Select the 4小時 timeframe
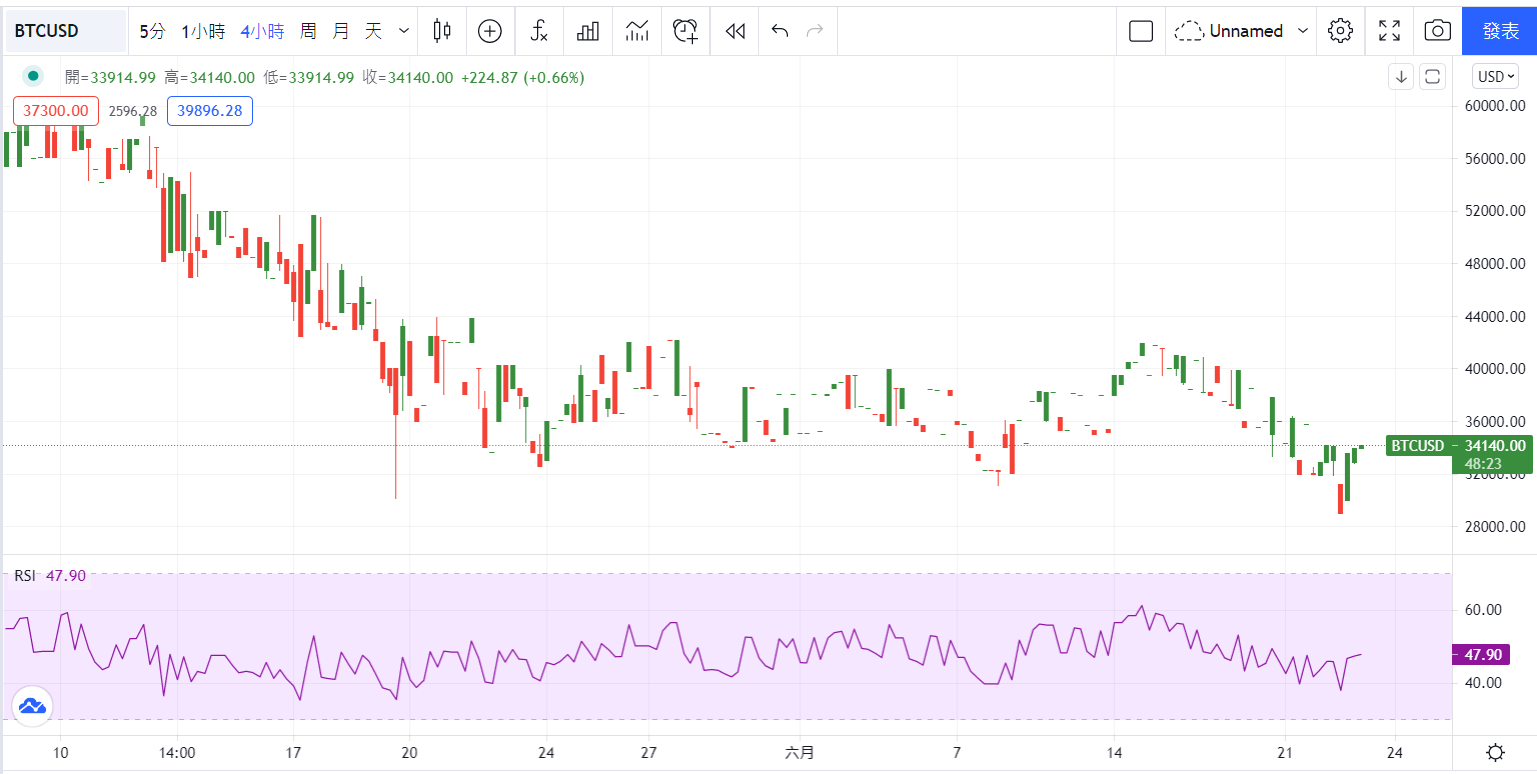This screenshot has width=1537, height=774. click(x=262, y=31)
